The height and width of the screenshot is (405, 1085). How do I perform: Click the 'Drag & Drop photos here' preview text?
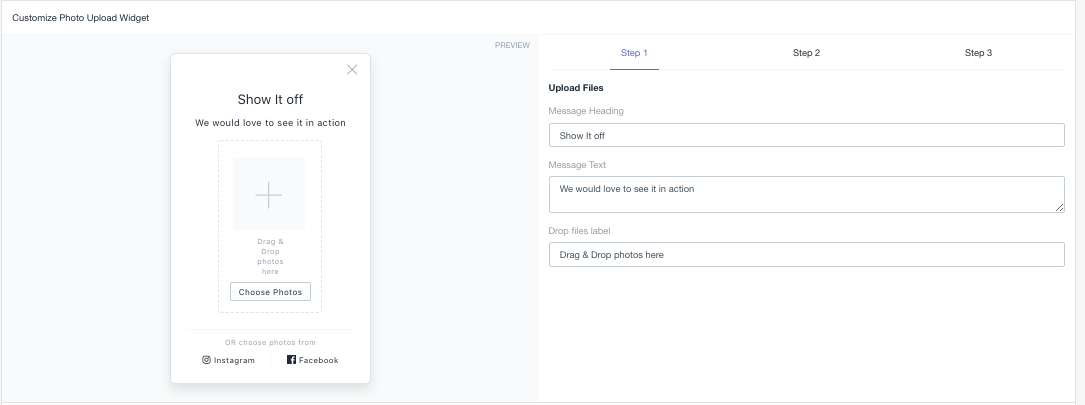[271, 257]
